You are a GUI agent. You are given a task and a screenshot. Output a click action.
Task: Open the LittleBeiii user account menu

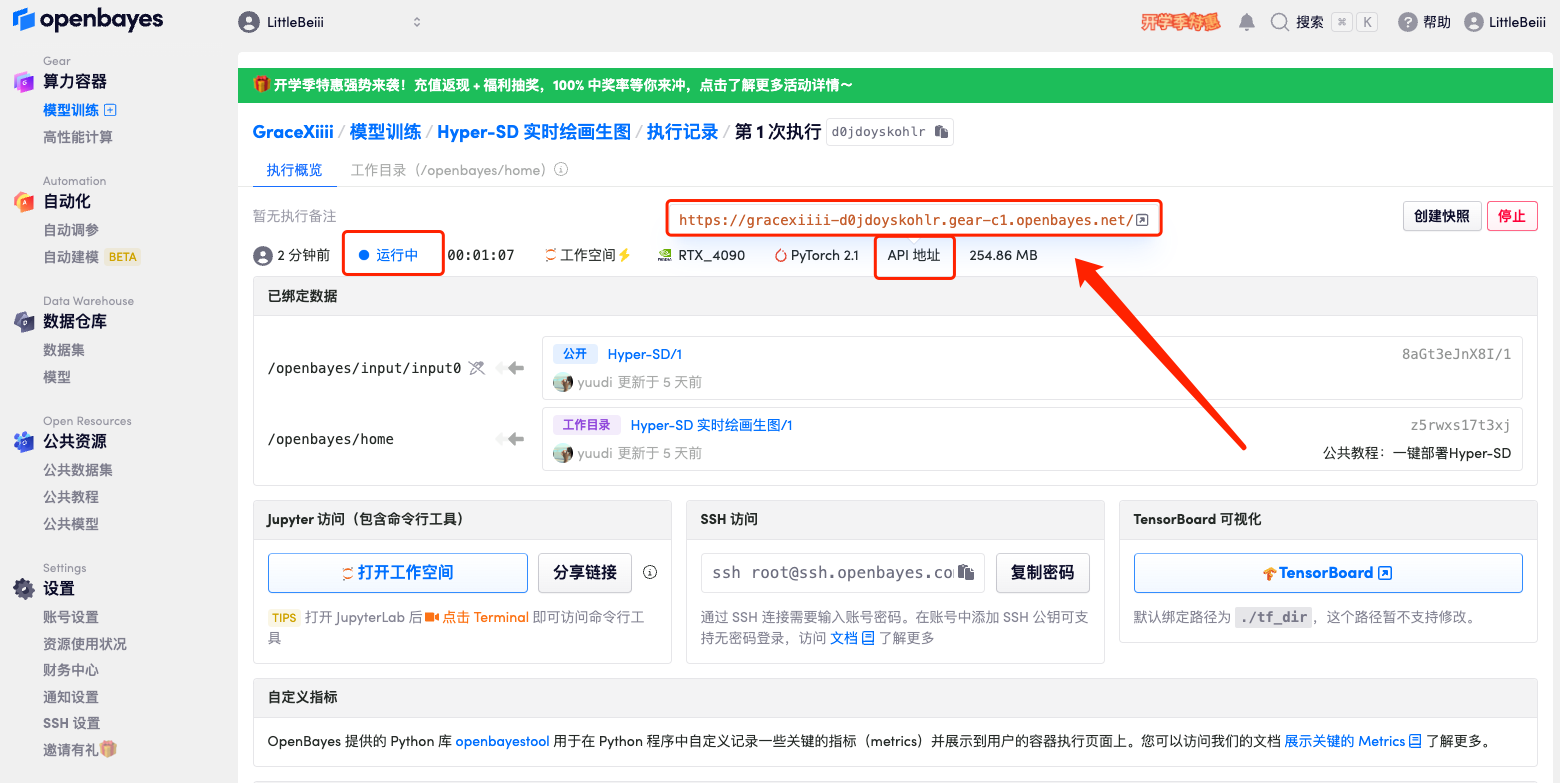pos(1505,22)
